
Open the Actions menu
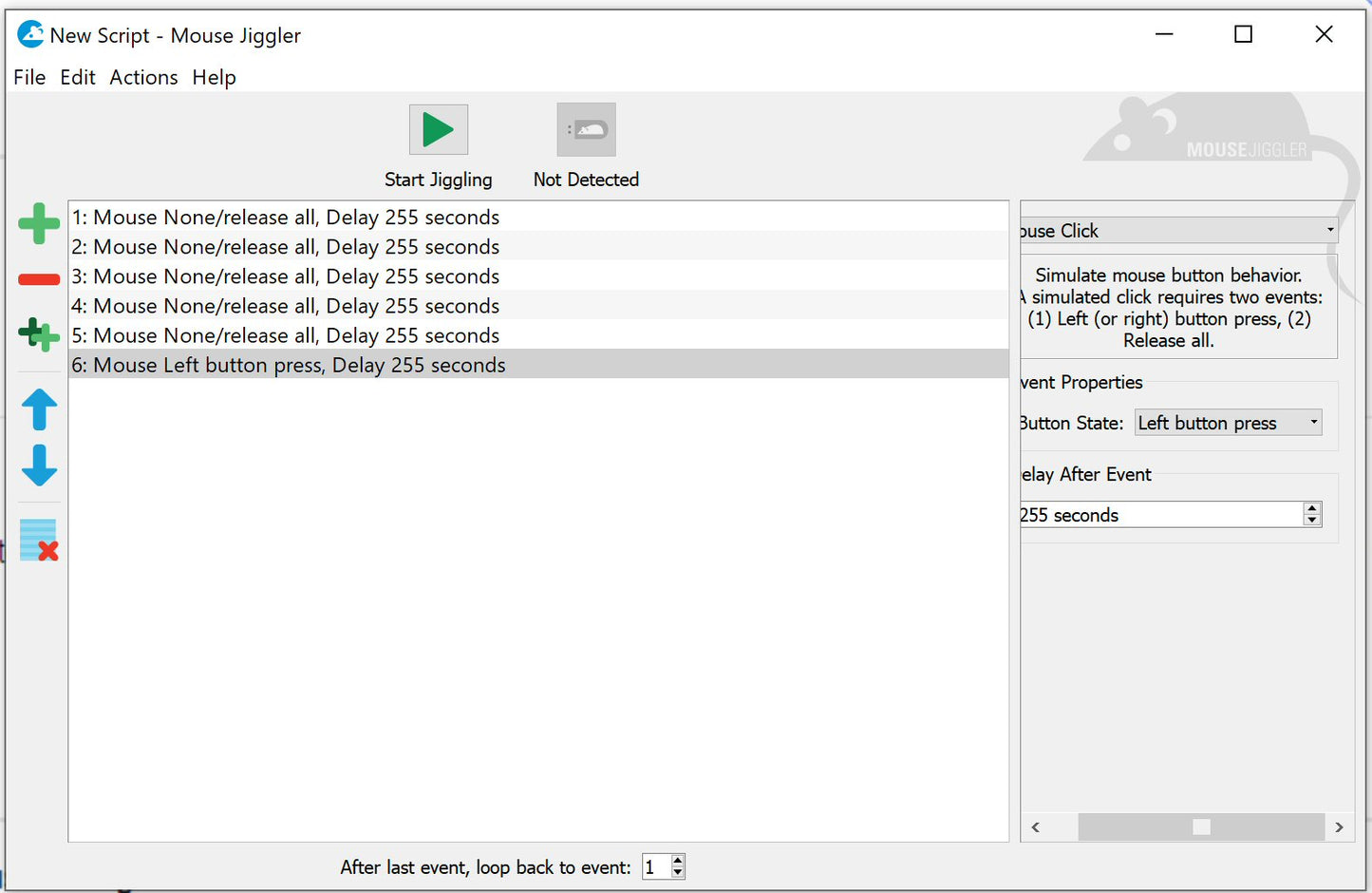143,78
